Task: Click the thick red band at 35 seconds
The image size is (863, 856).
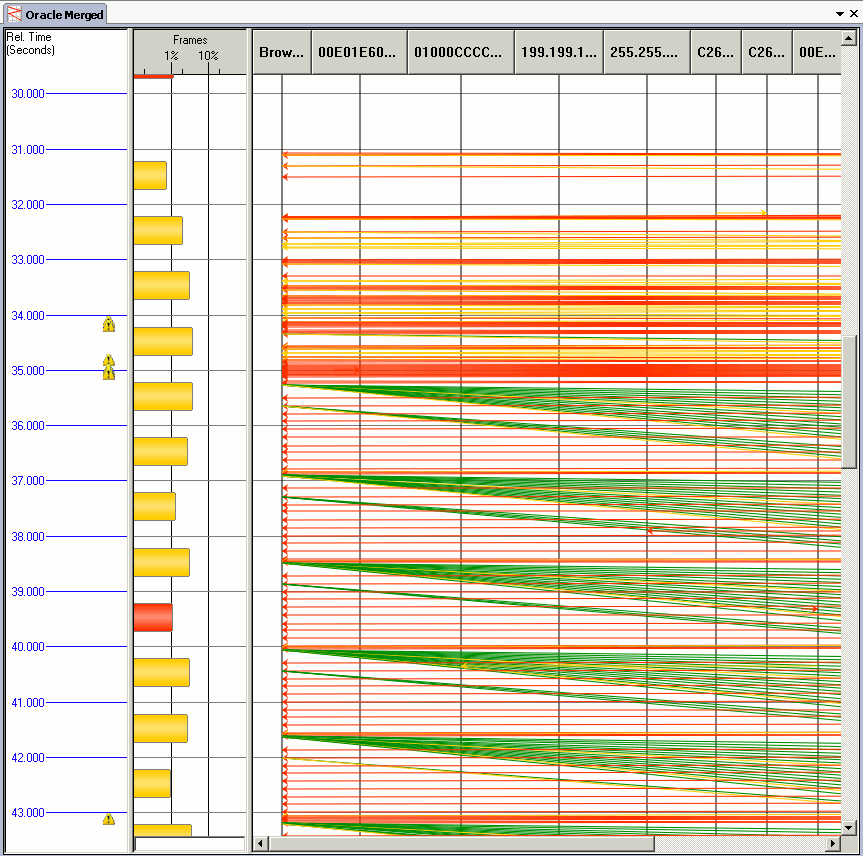Action: point(561,370)
